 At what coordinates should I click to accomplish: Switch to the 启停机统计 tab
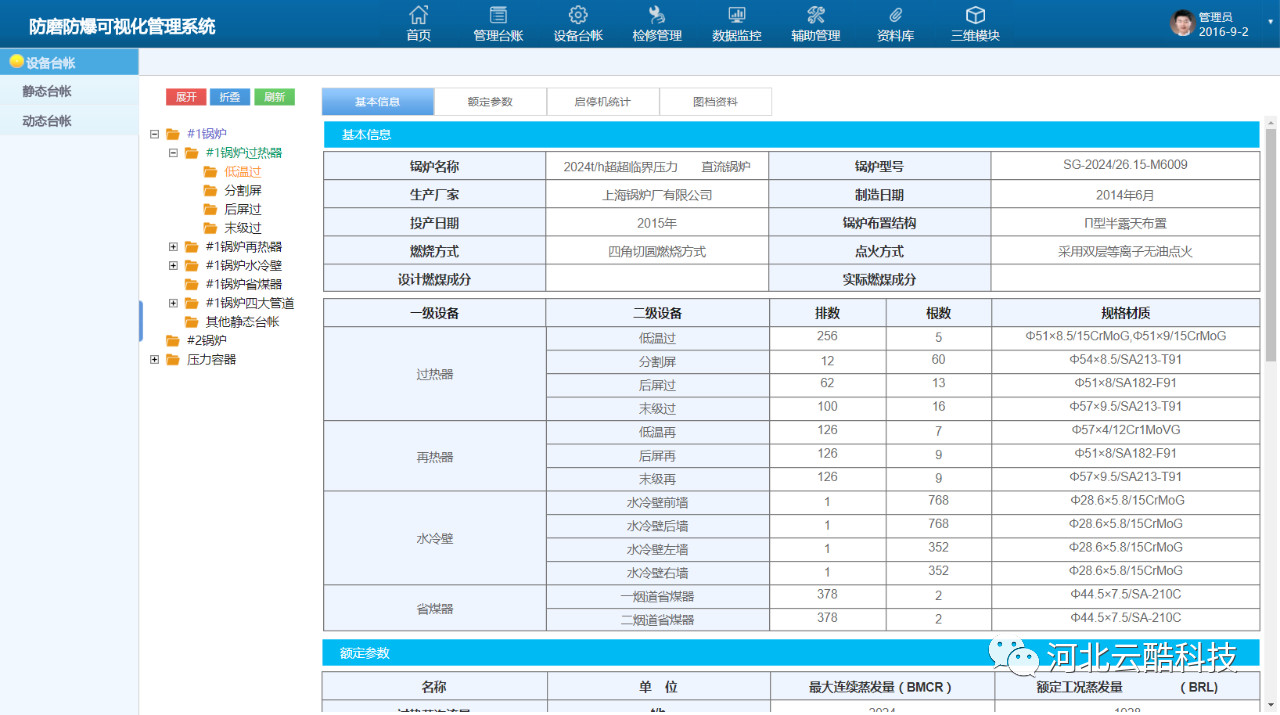pyautogui.click(x=602, y=102)
